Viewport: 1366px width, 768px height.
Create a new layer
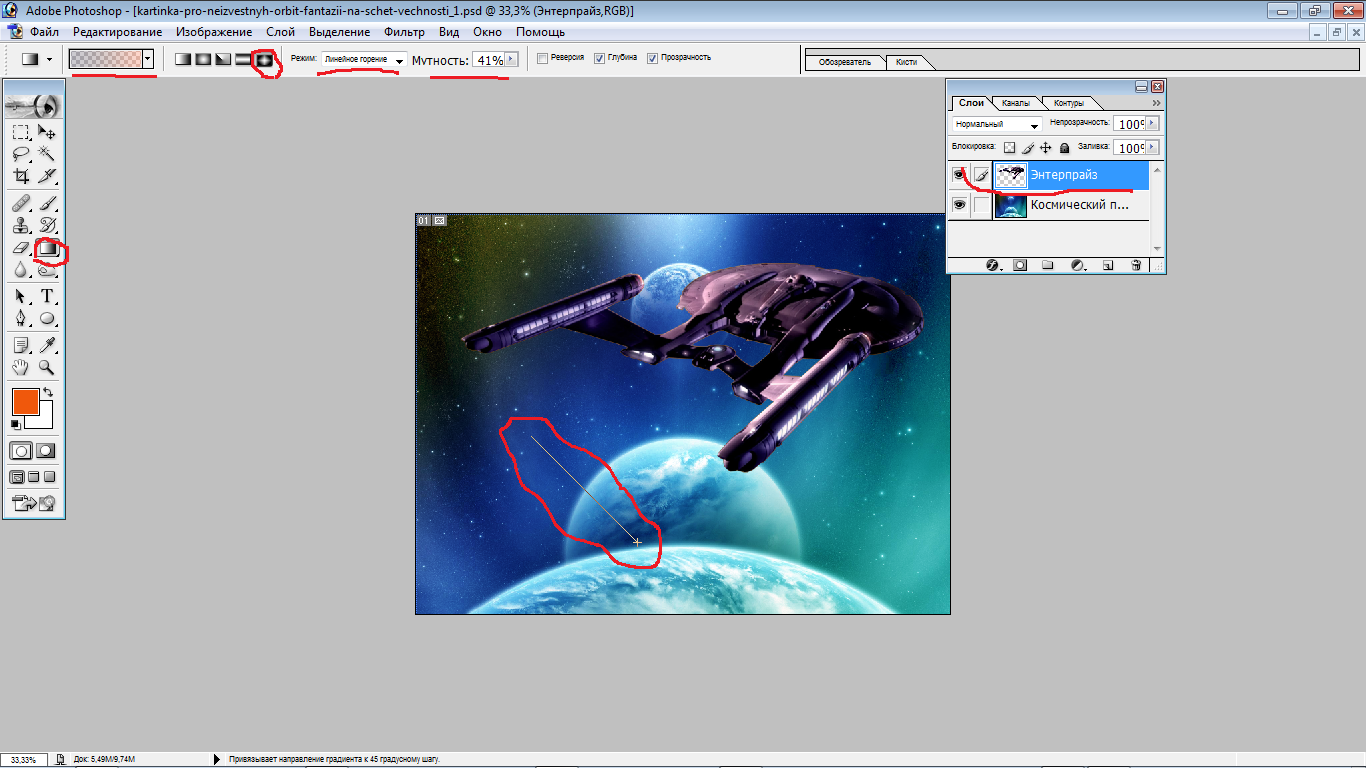coord(1108,265)
